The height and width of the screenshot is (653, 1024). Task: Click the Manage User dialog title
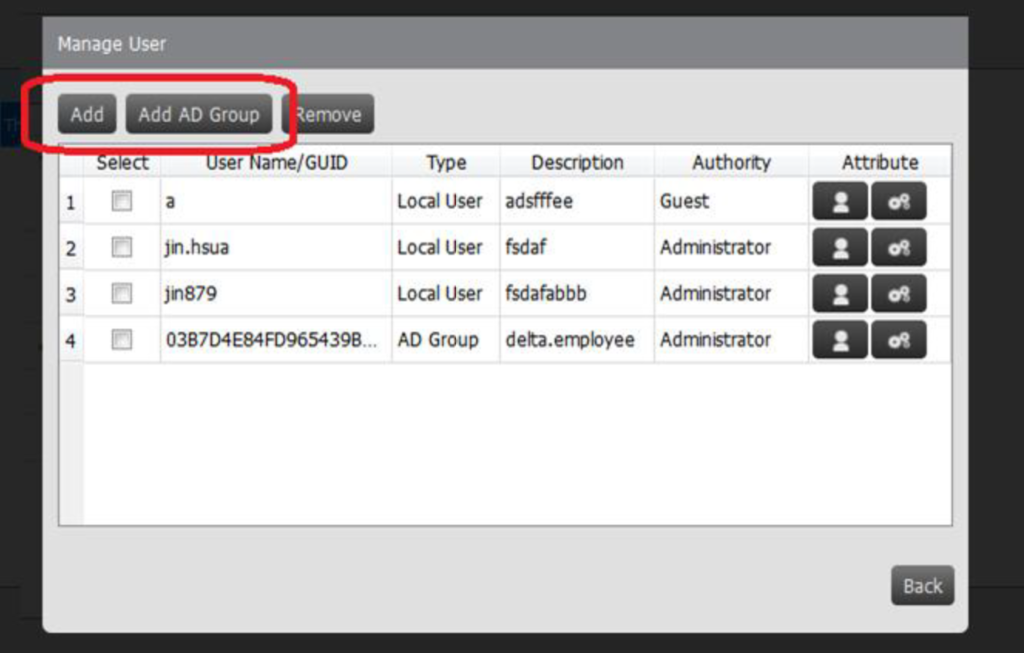coord(112,44)
